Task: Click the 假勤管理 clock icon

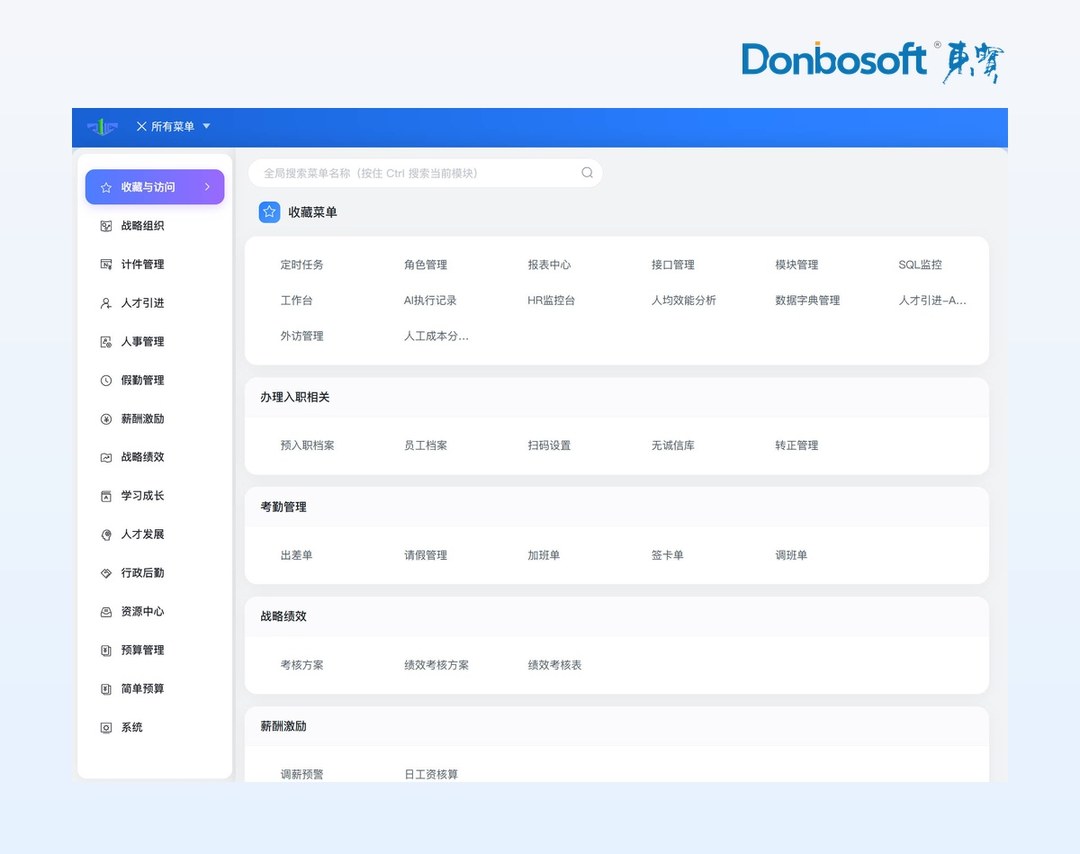Action: (106, 380)
